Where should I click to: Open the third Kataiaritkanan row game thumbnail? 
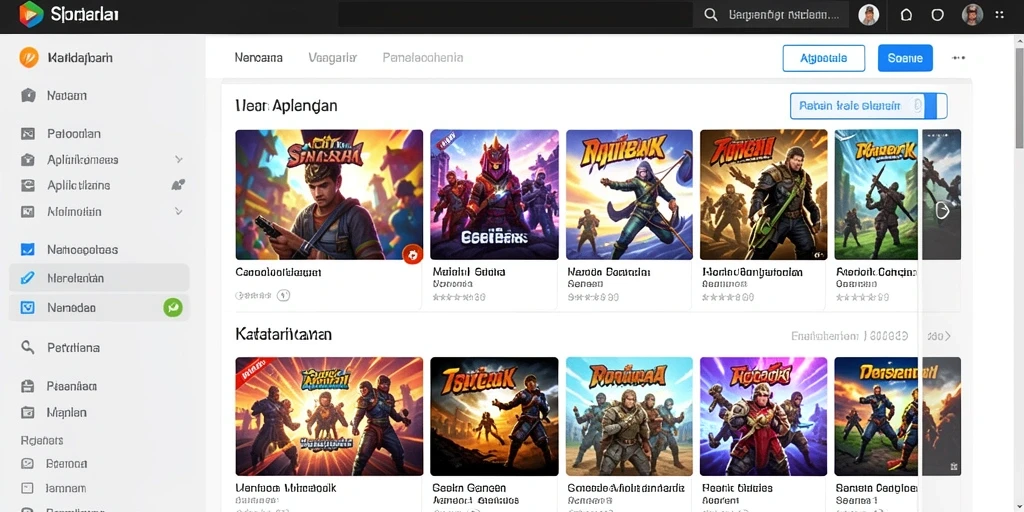click(x=630, y=416)
